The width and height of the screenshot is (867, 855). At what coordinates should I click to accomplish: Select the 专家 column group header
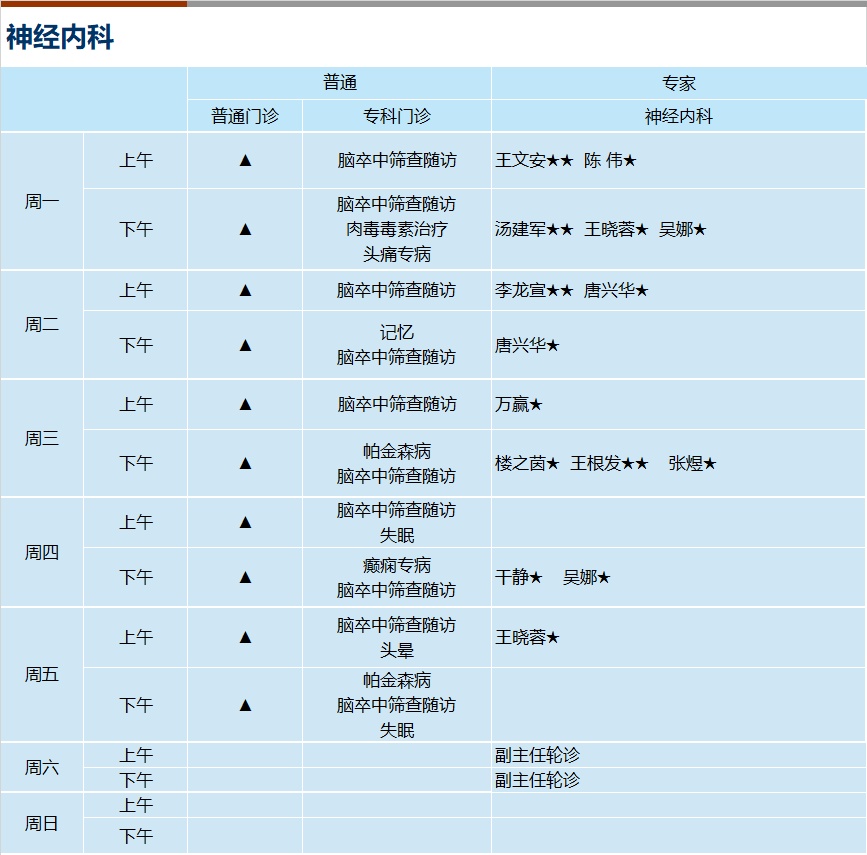(678, 84)
